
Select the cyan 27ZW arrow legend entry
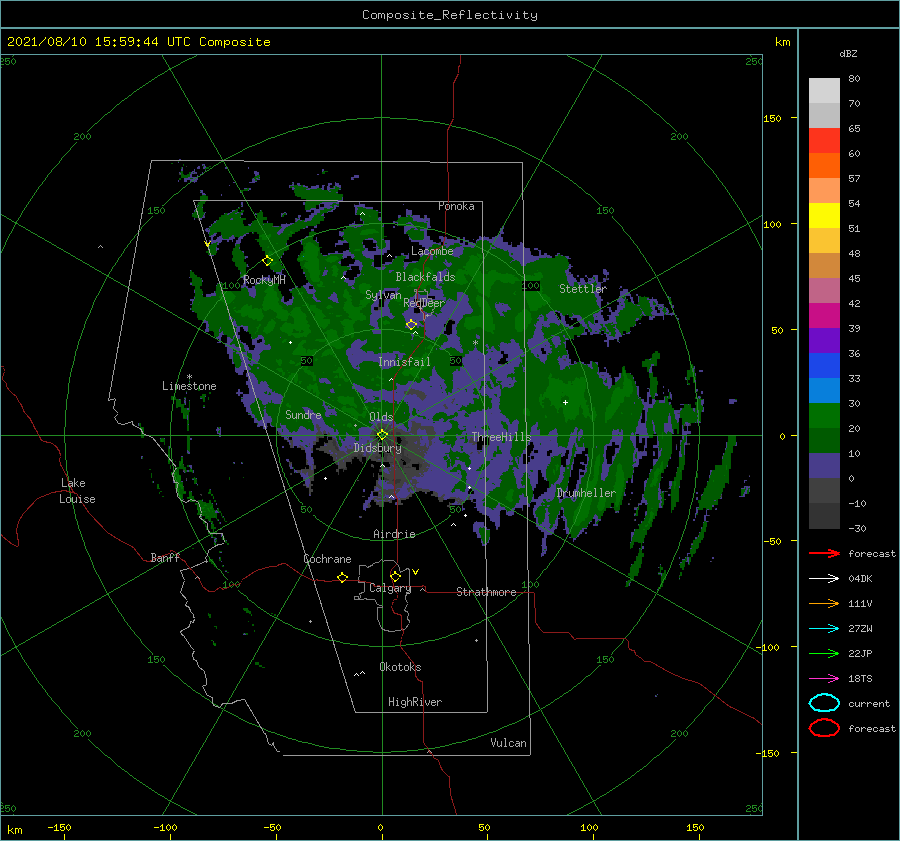click(824, 629)
